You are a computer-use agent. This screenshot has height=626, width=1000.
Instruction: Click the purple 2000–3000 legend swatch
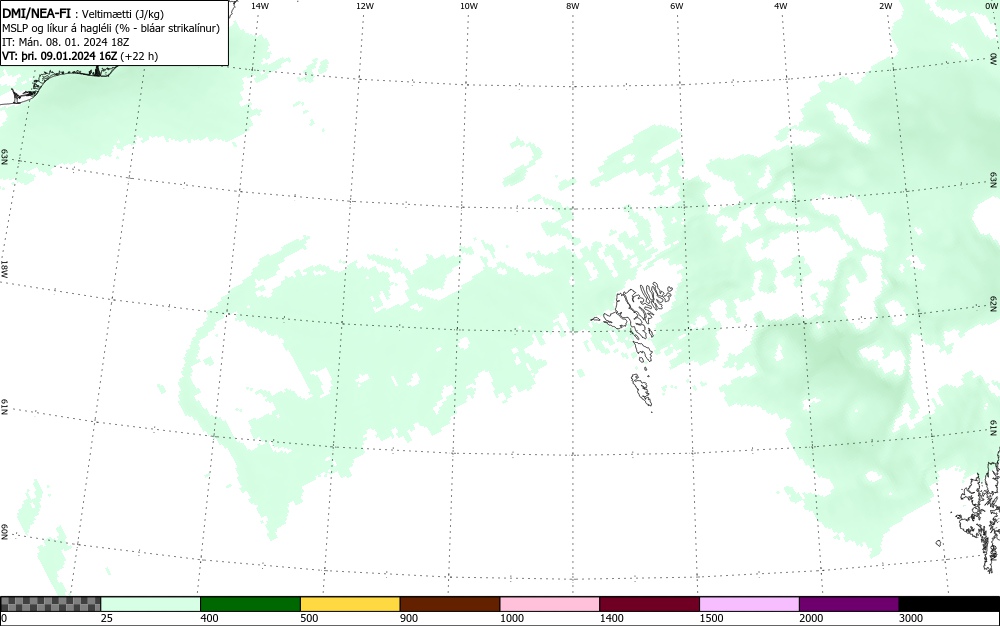[849, 604]
